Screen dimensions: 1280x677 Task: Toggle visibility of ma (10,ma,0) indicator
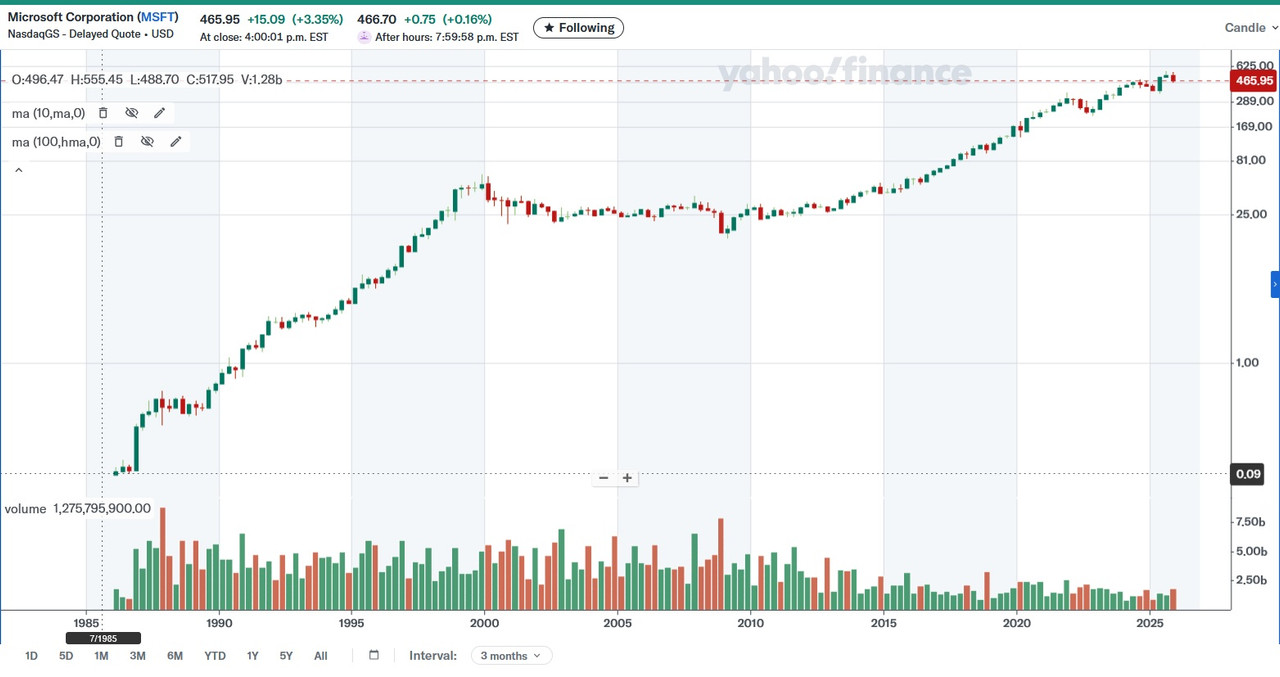click(x=131, y=113)
